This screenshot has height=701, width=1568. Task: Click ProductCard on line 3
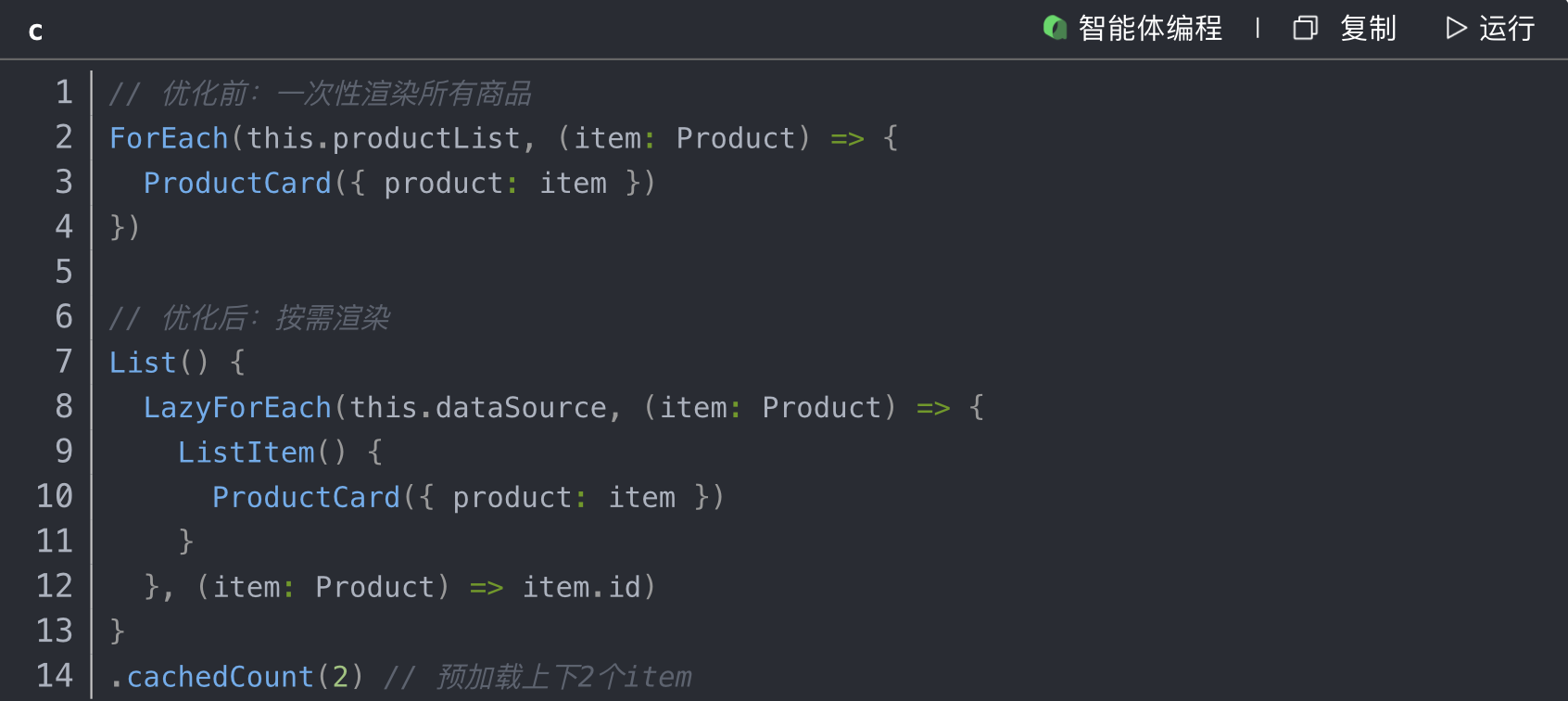[x=237, y=182]
